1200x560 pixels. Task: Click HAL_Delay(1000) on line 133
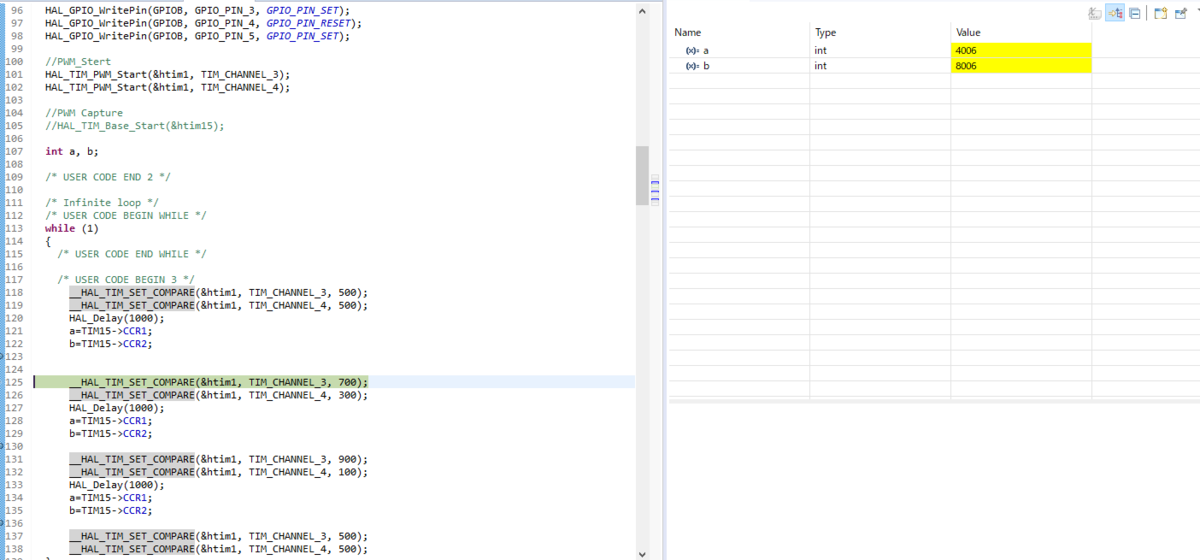pyautogui.click(x=117, y=485)
